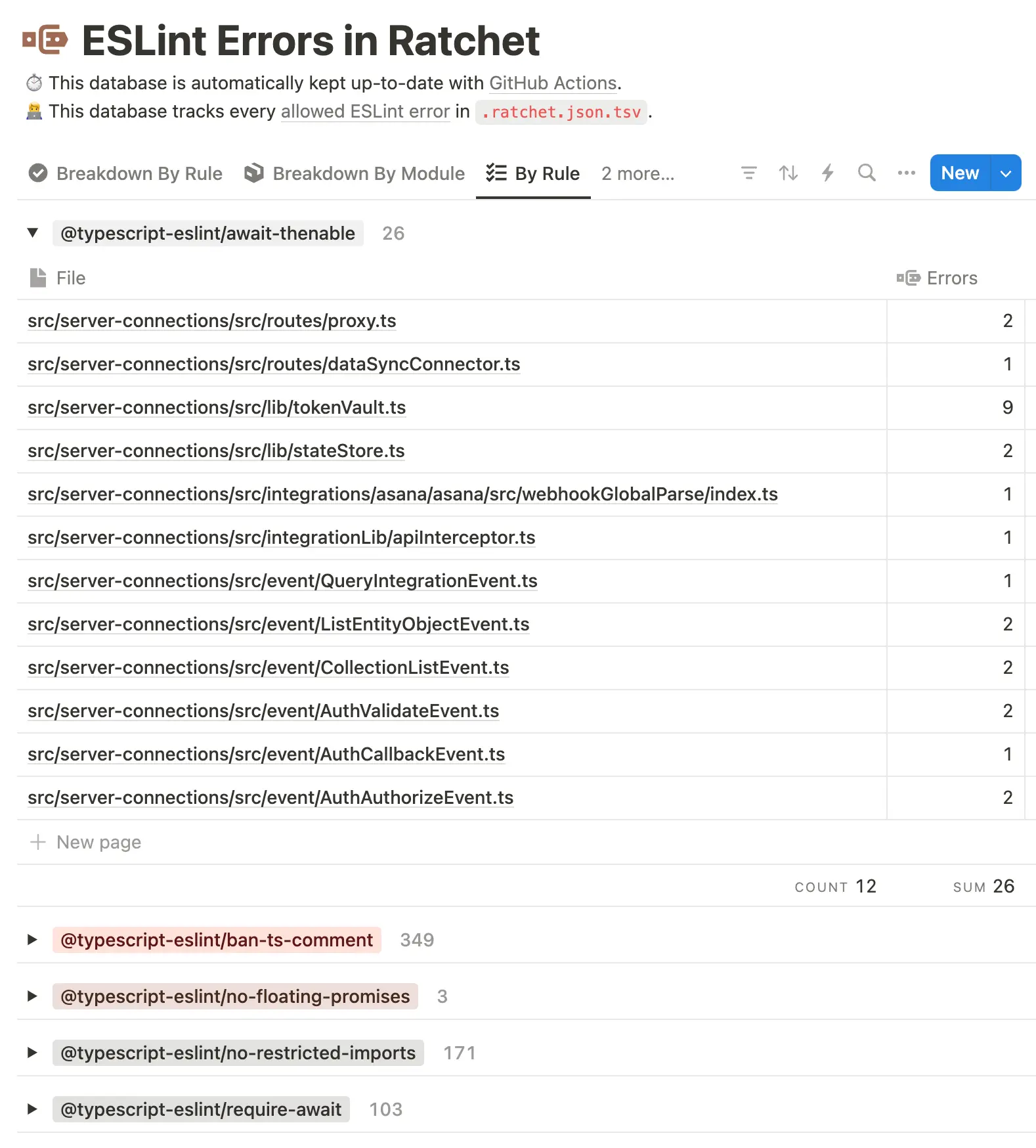Open the 2 more... views menu

click(x=637, y=173)
